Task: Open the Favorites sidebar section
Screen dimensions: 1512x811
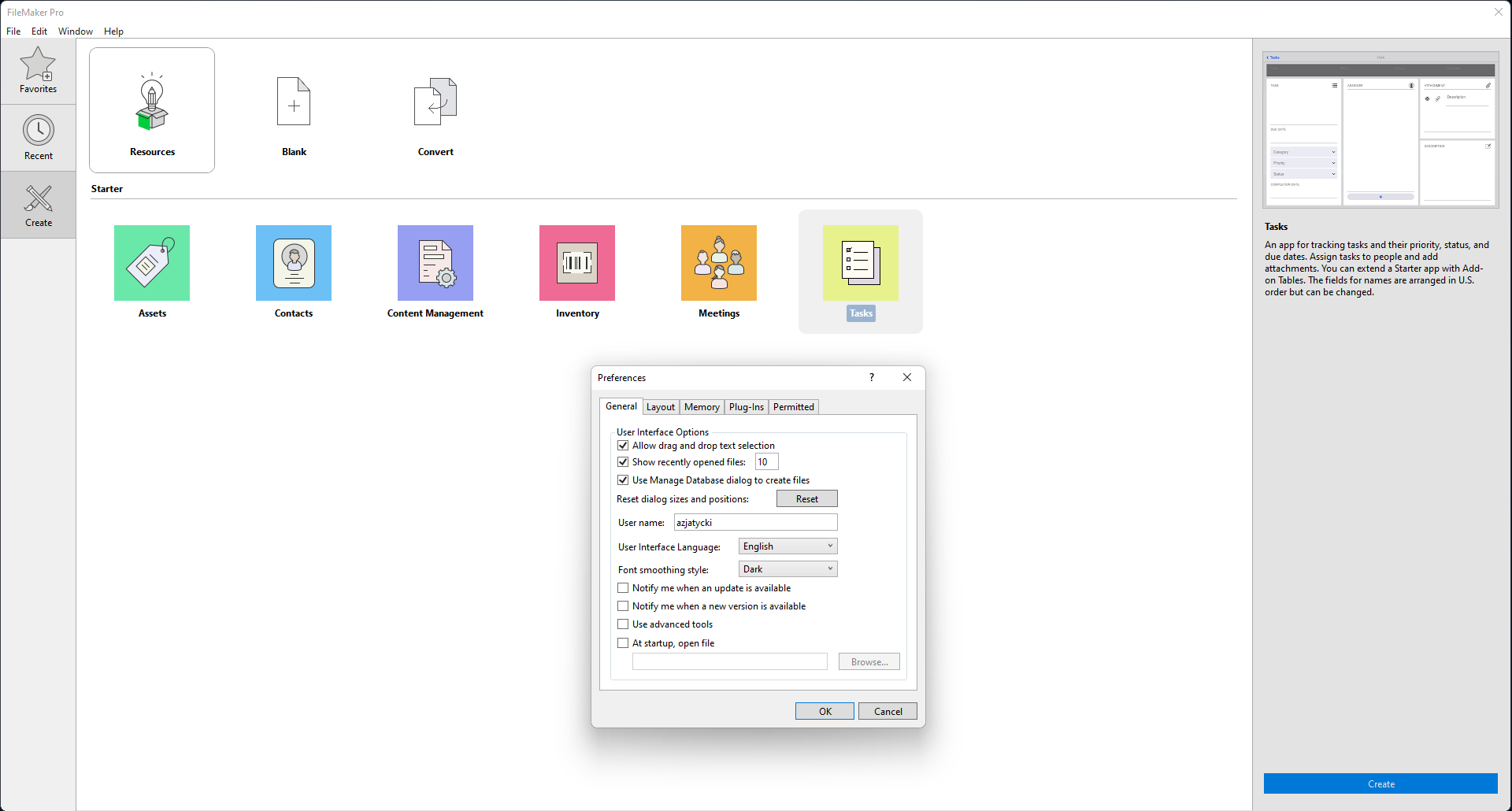Action: [38, 71]
